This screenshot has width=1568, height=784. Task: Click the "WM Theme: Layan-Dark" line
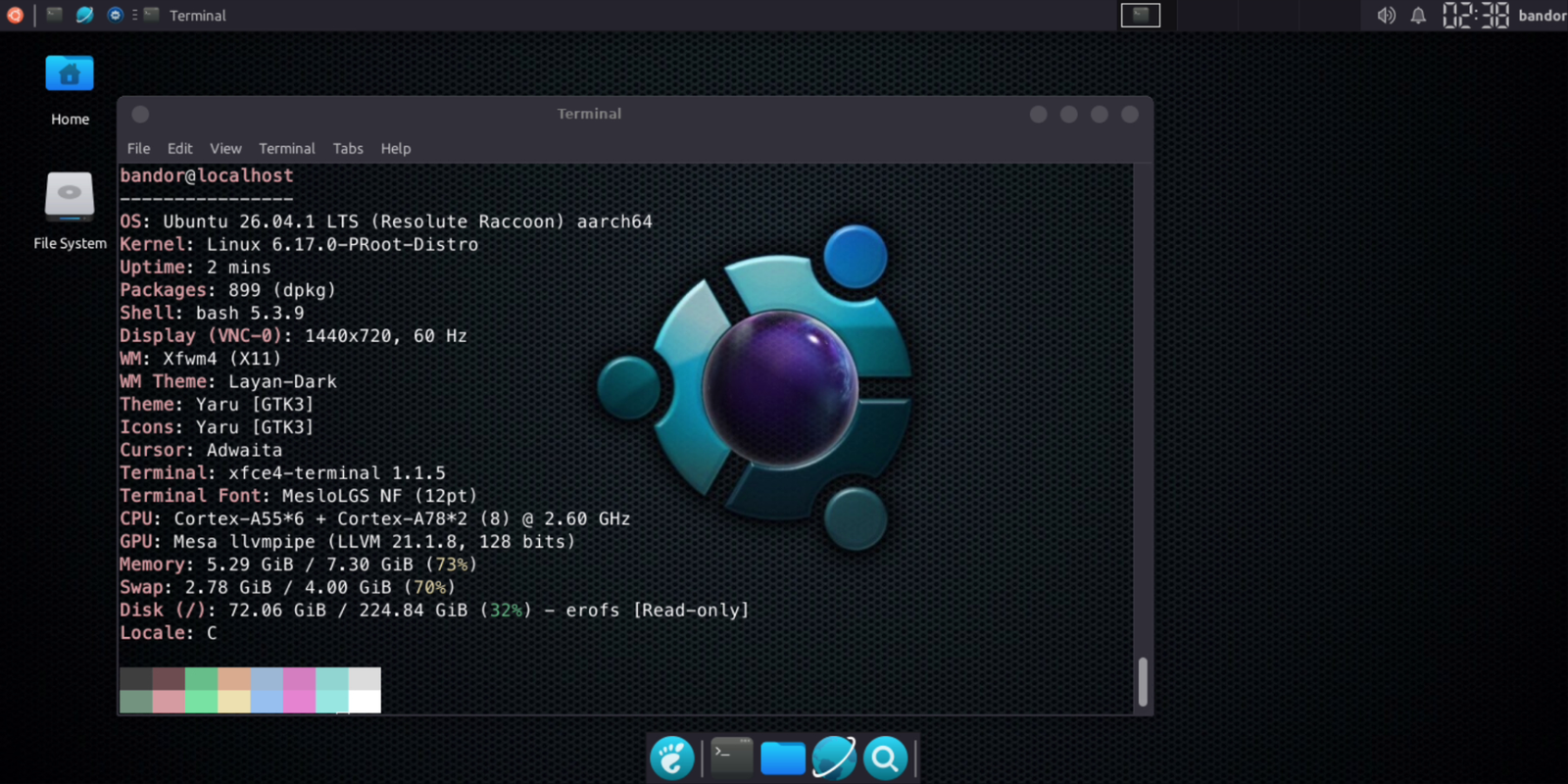click(228, 381)
